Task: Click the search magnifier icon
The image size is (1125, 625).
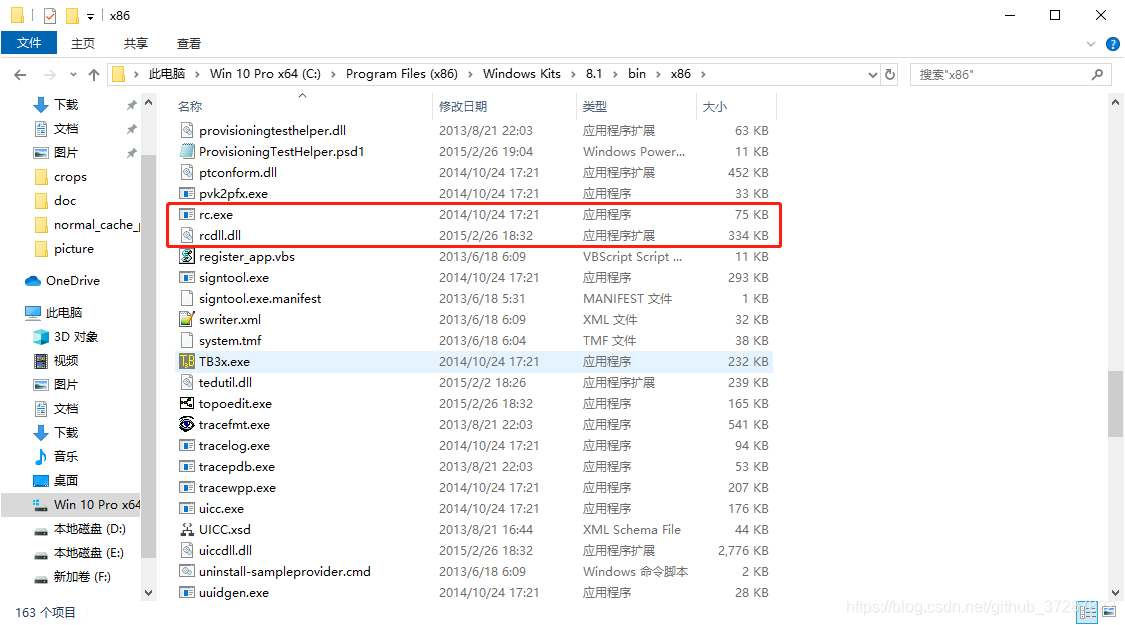Action: point(1097,75)
